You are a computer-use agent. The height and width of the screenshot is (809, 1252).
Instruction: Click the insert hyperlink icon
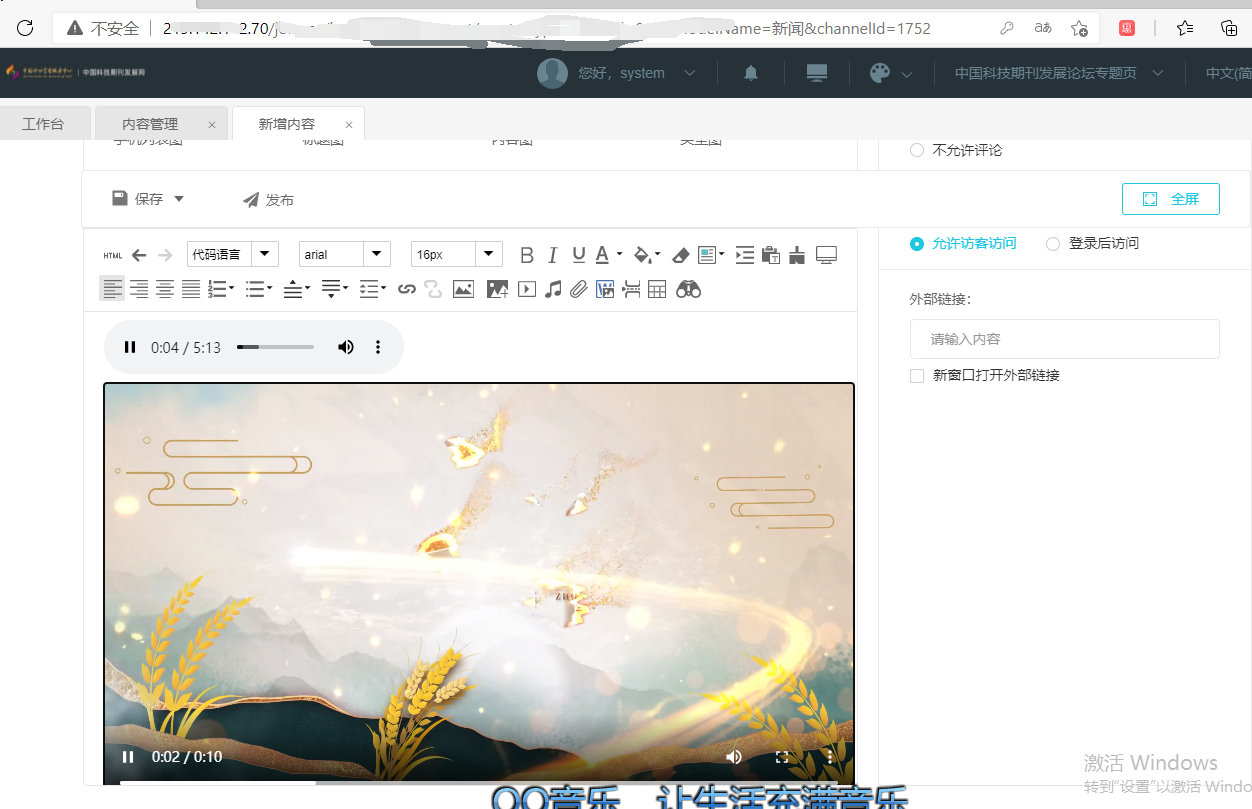click(406, 289)
